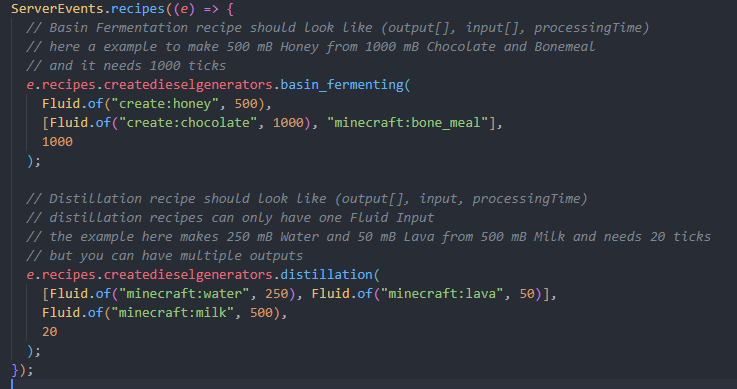737x389 pixels.
Task: Click the ServerEvents identifier on first line
Action: coord(57,9)
